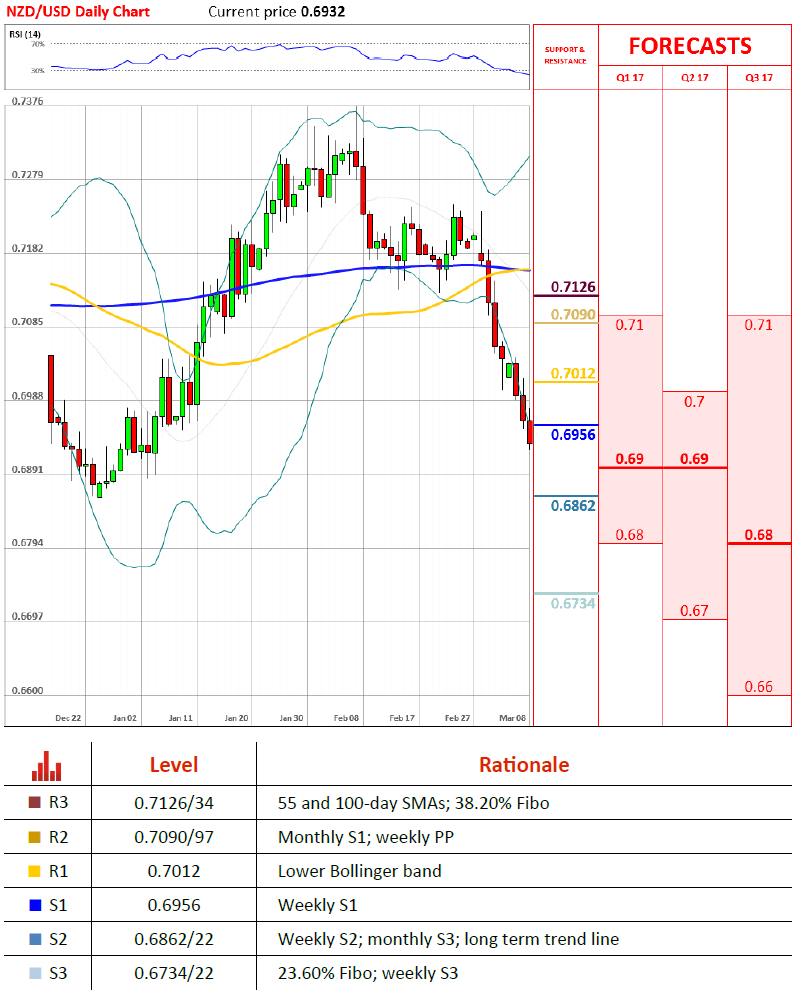
Task: Click the red bar chart icon in table header
Action: (47, 765)
